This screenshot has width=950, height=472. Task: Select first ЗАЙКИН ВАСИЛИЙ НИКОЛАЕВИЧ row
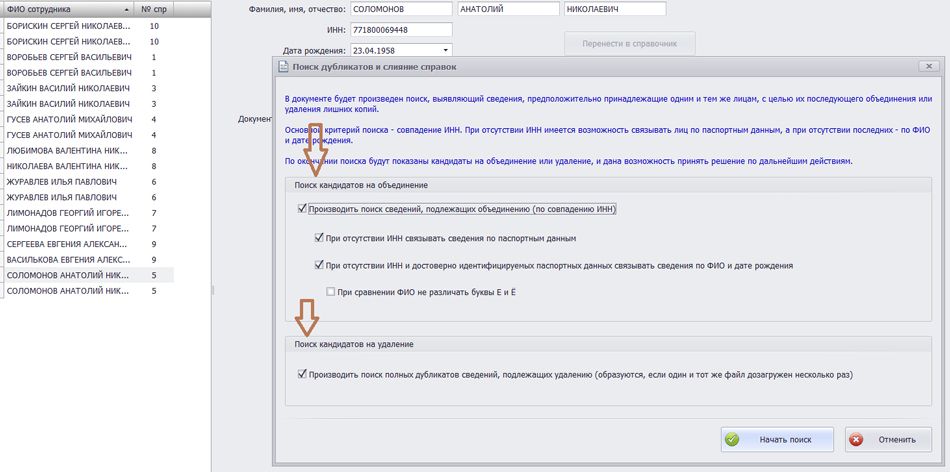(x=87, y=88)
